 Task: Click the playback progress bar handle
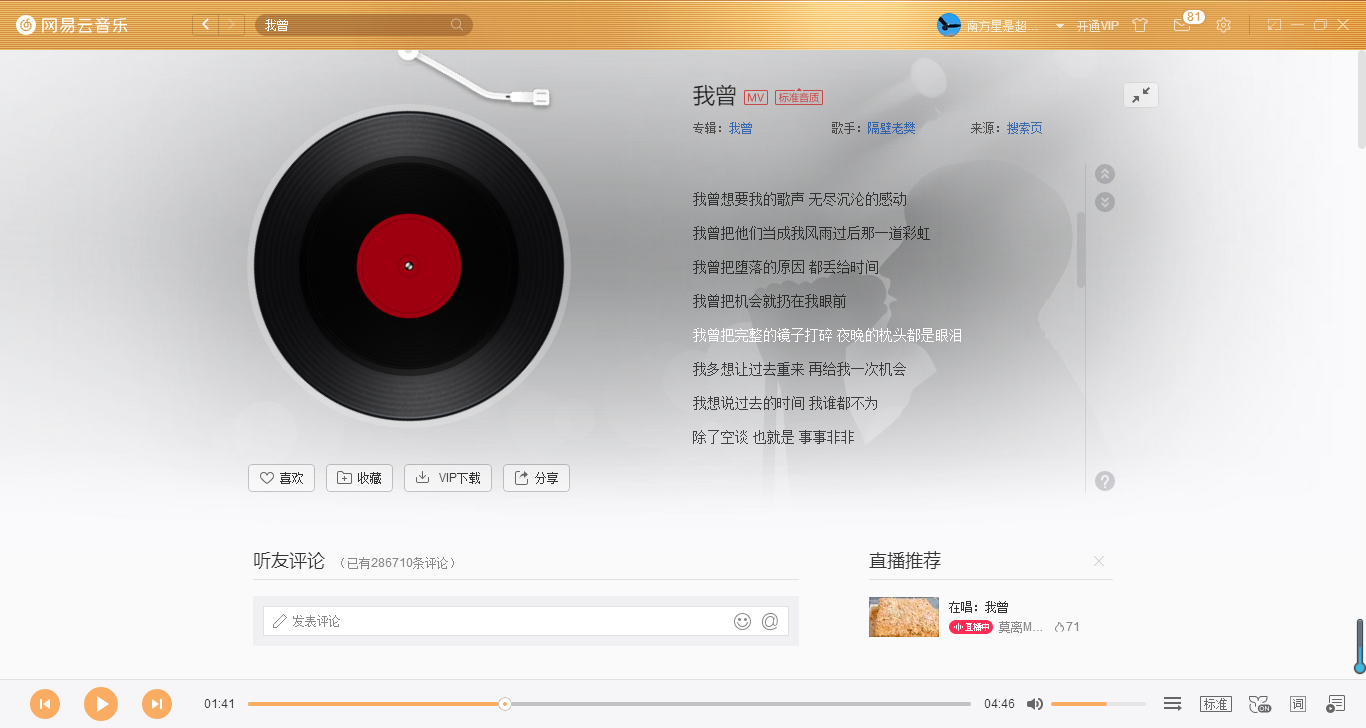coord(505,704)
